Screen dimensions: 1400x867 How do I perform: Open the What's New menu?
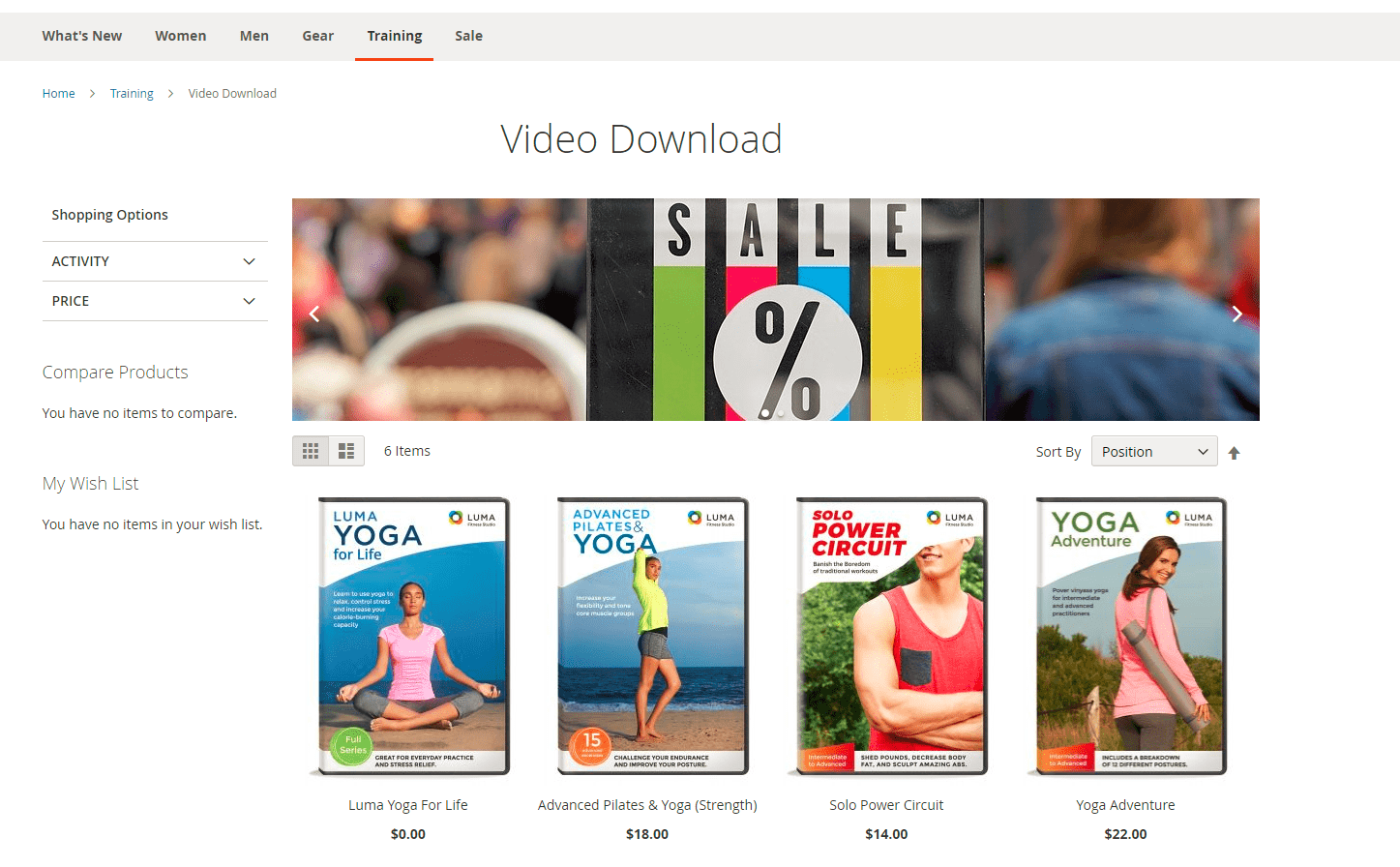tap(82, 36)
